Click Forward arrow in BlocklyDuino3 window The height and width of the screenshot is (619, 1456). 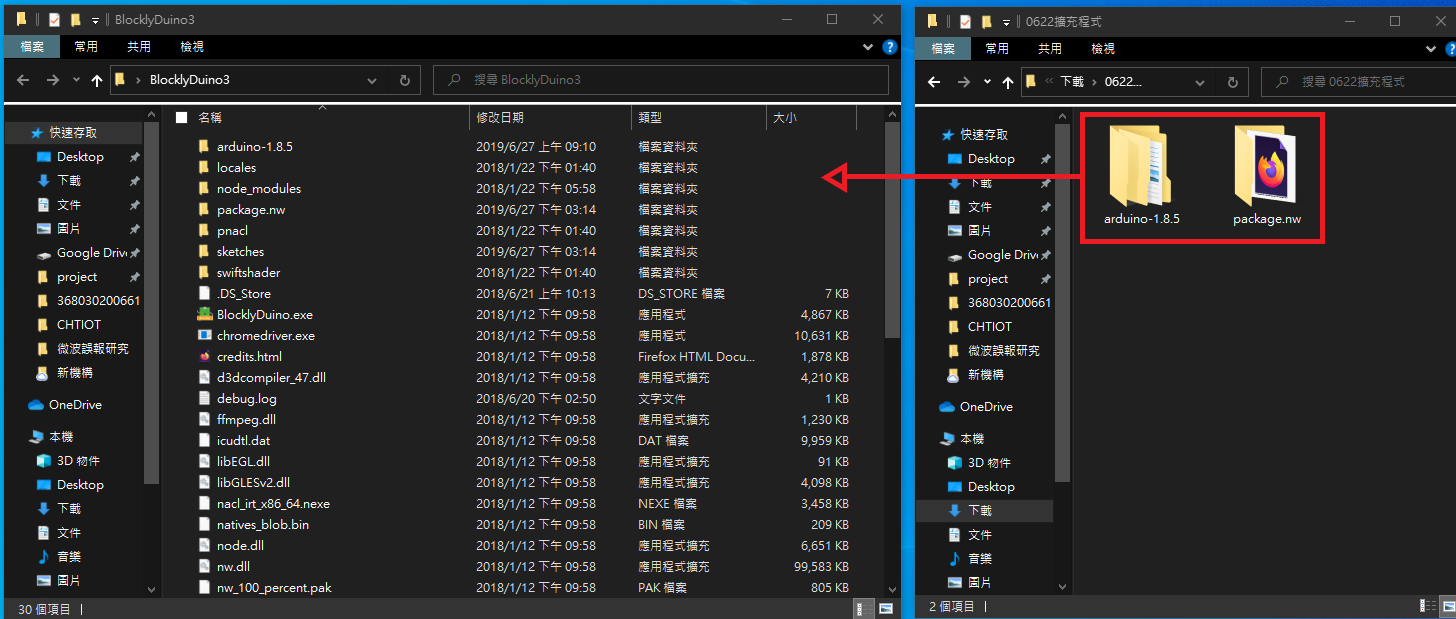52,80
